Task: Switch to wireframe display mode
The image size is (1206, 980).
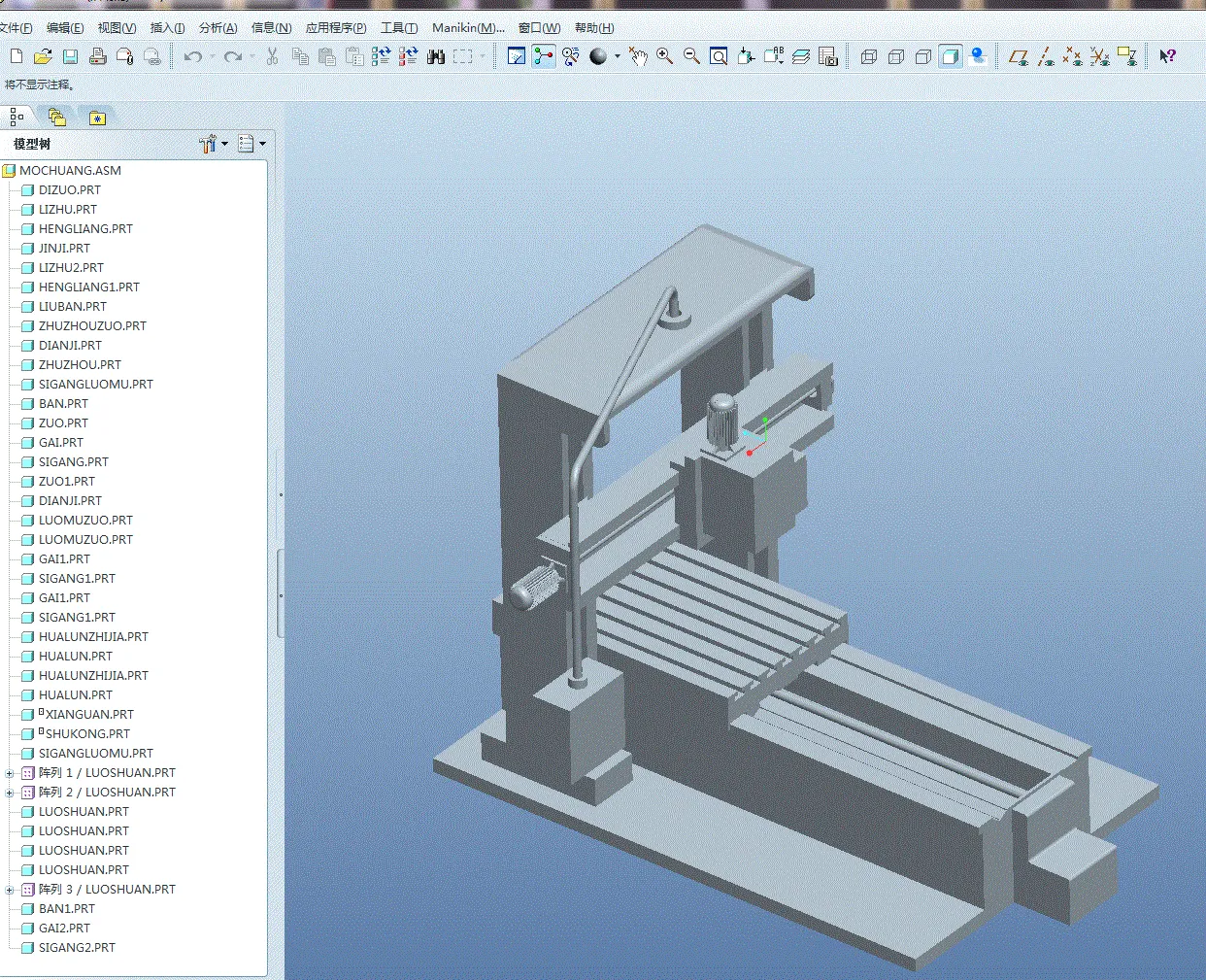Action: [869, 57]
